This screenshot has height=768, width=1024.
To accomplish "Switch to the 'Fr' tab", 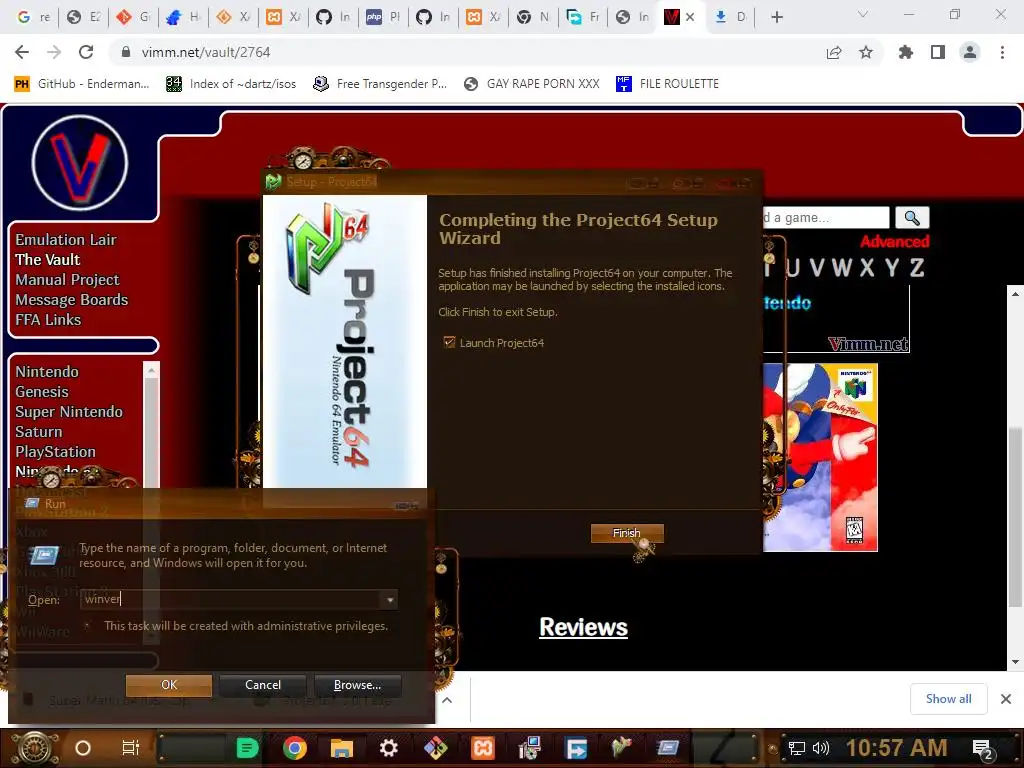I will click(x=583, y=17).
